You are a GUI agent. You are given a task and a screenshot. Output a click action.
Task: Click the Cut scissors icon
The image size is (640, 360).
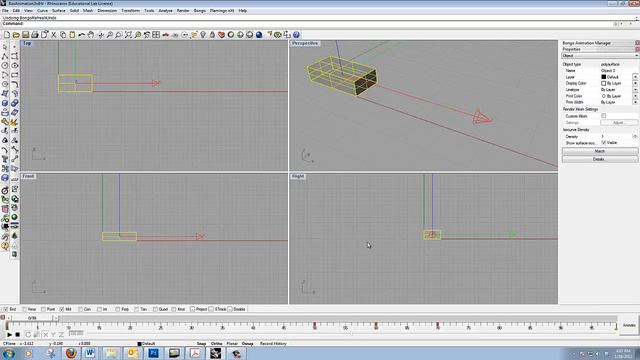point(53,35)
